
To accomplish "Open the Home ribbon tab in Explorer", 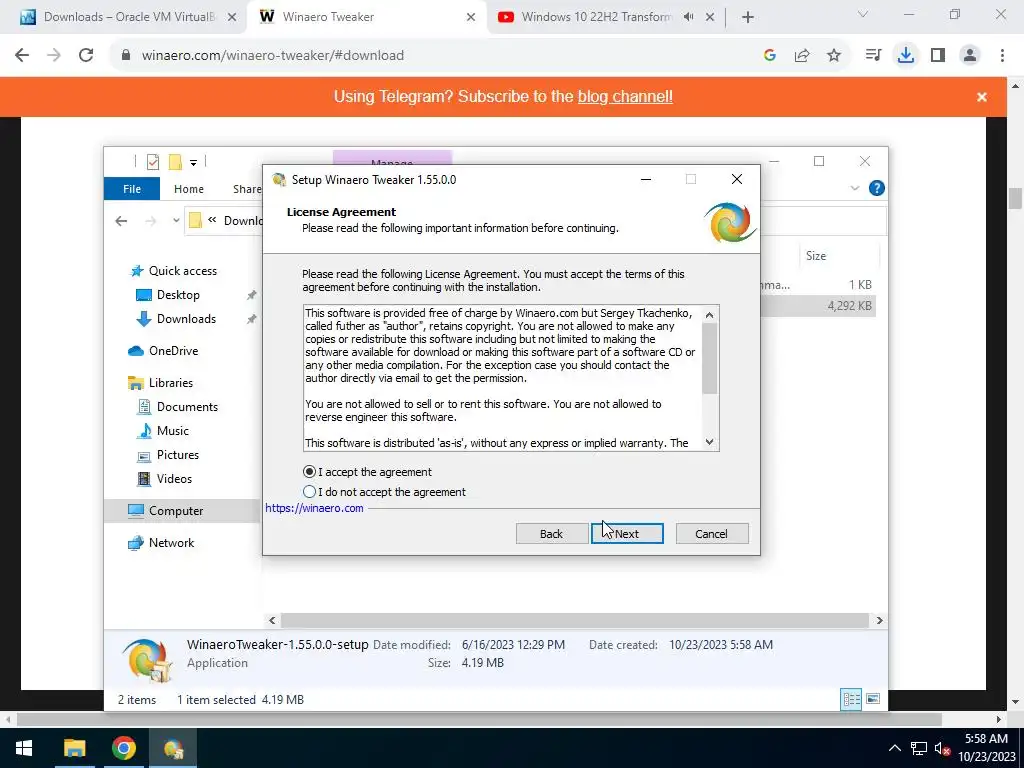I will click(x=189, y=189).
